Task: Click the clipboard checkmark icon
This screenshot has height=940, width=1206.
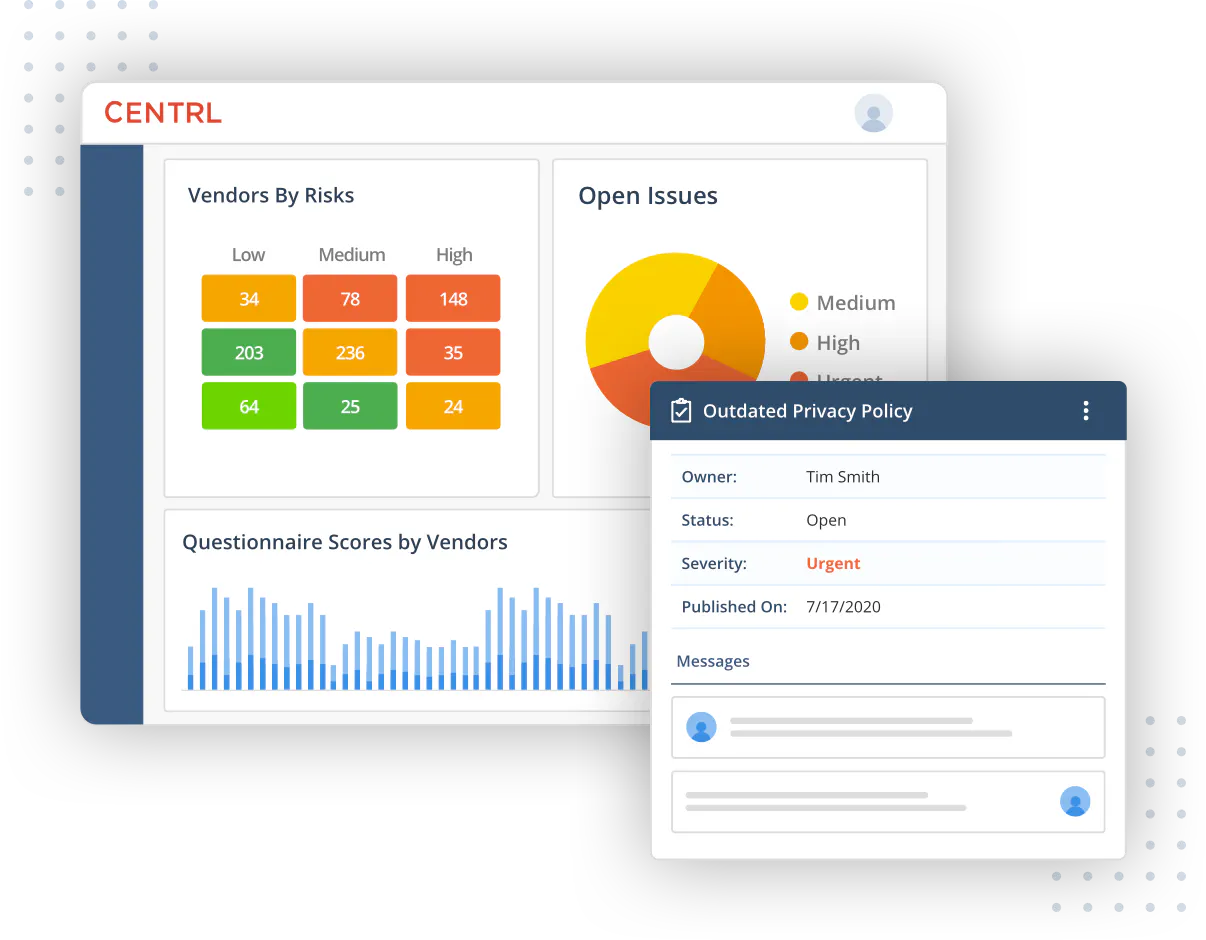Action: (681, 411)
